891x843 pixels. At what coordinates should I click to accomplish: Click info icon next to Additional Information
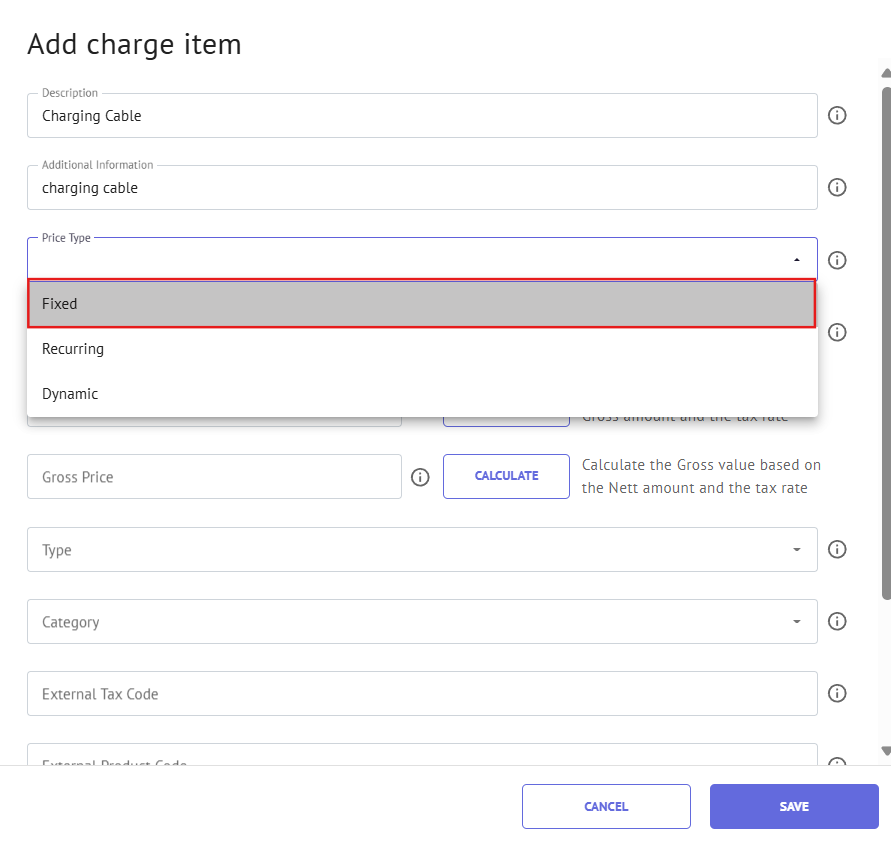tap(838, 187)
